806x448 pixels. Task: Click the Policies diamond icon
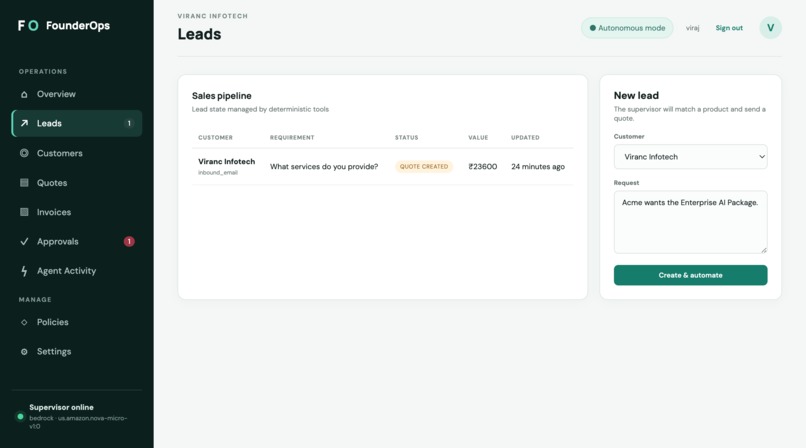click(x=24, y=322)
